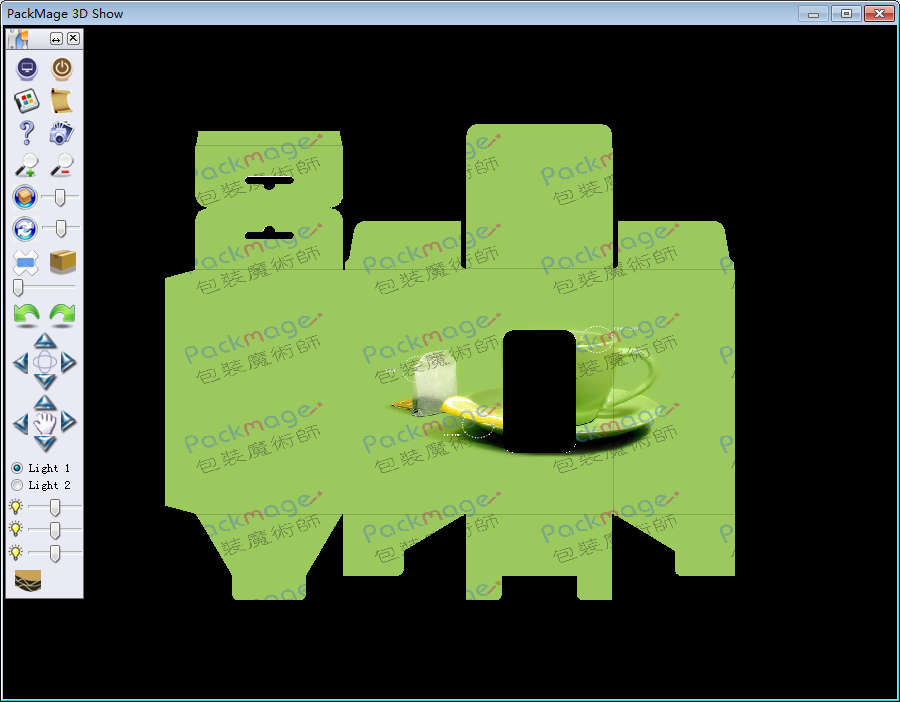
Task: Click the green left curved arrow
Action: pyautogui.click(x=26, y=315)
